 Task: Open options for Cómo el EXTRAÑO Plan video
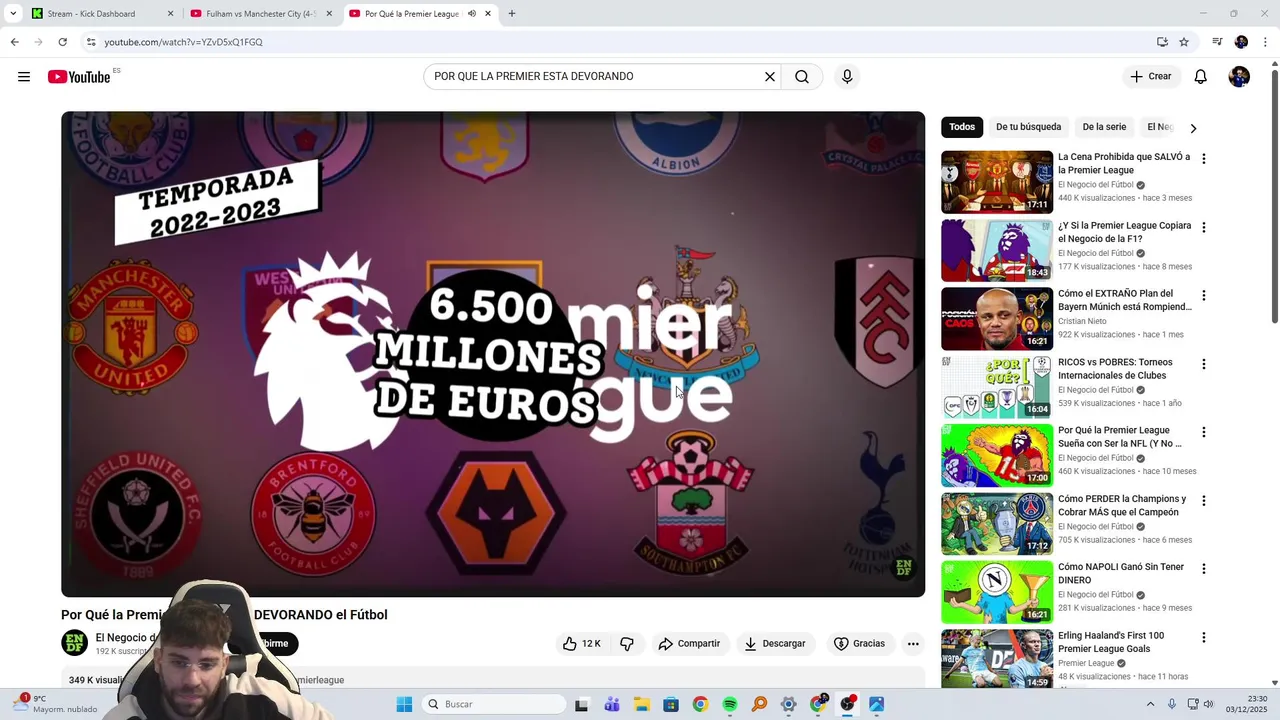click(x=1203, y=296)
